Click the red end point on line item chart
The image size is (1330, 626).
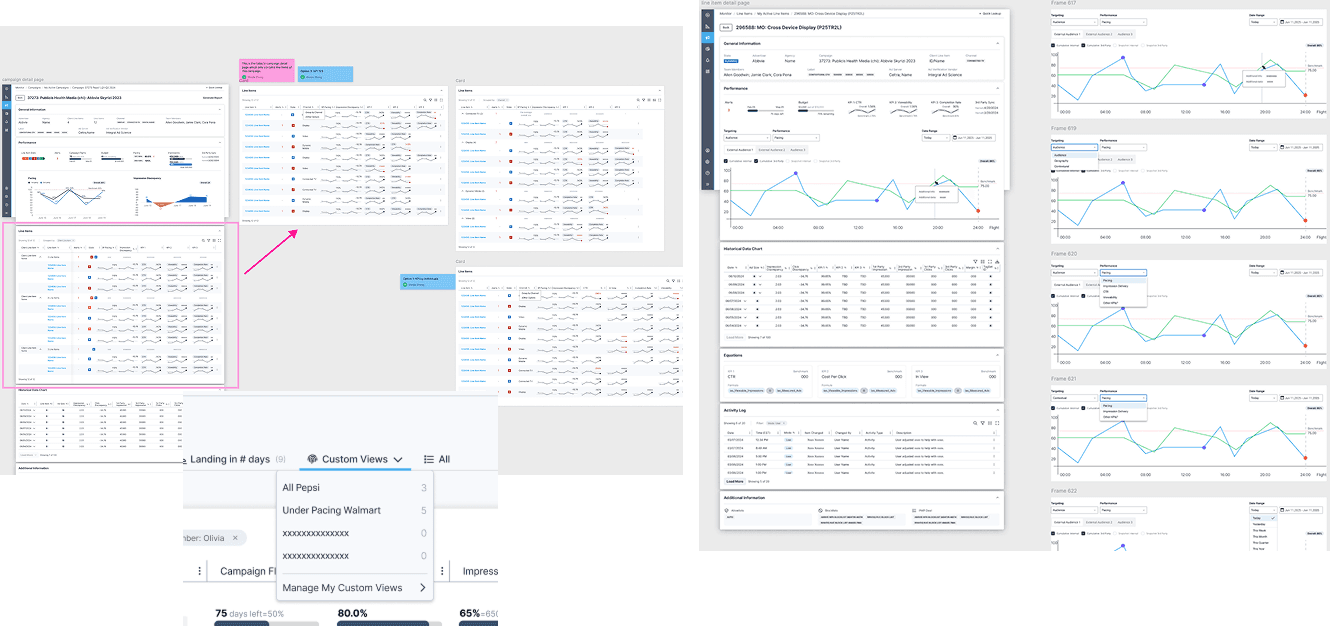[977, 211]
